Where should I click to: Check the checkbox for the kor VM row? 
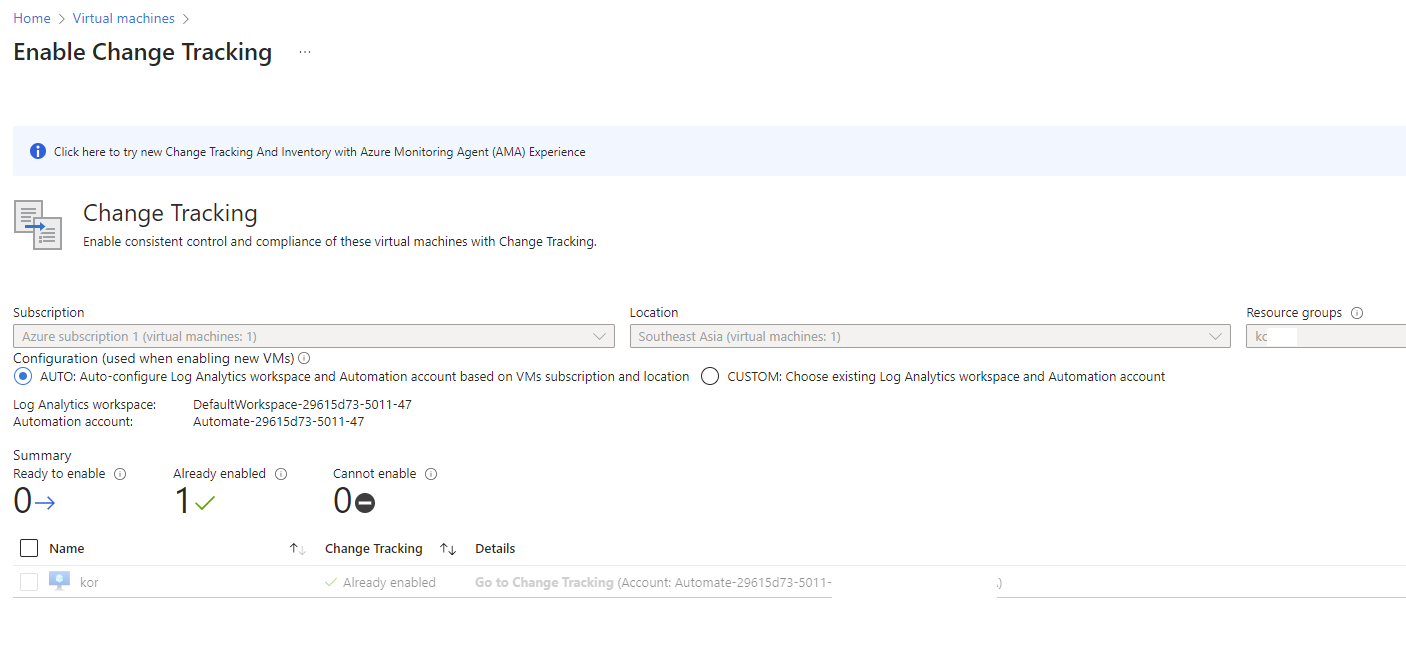coord(28,581)
